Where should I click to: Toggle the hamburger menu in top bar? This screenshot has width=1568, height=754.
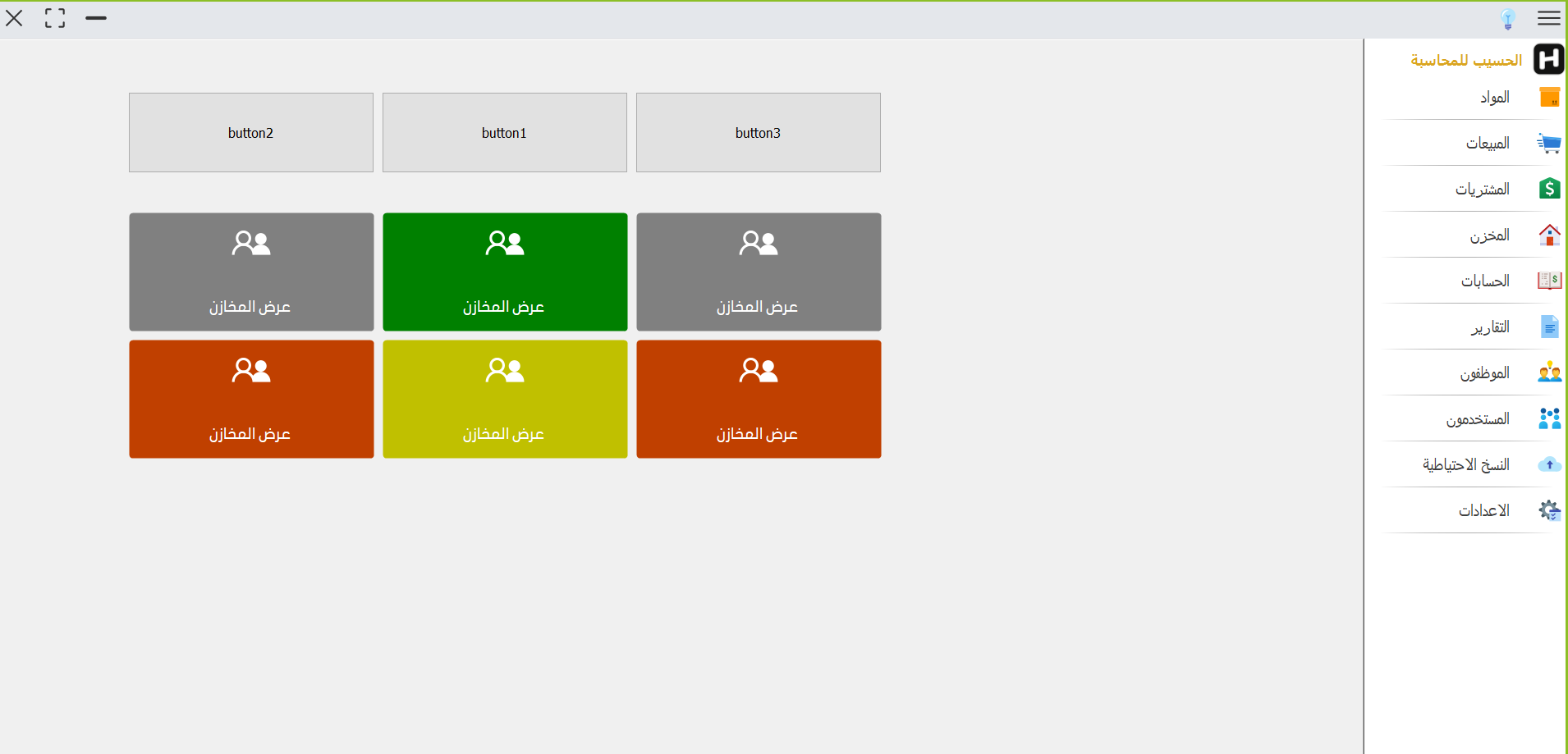(x=1549, y=18)
